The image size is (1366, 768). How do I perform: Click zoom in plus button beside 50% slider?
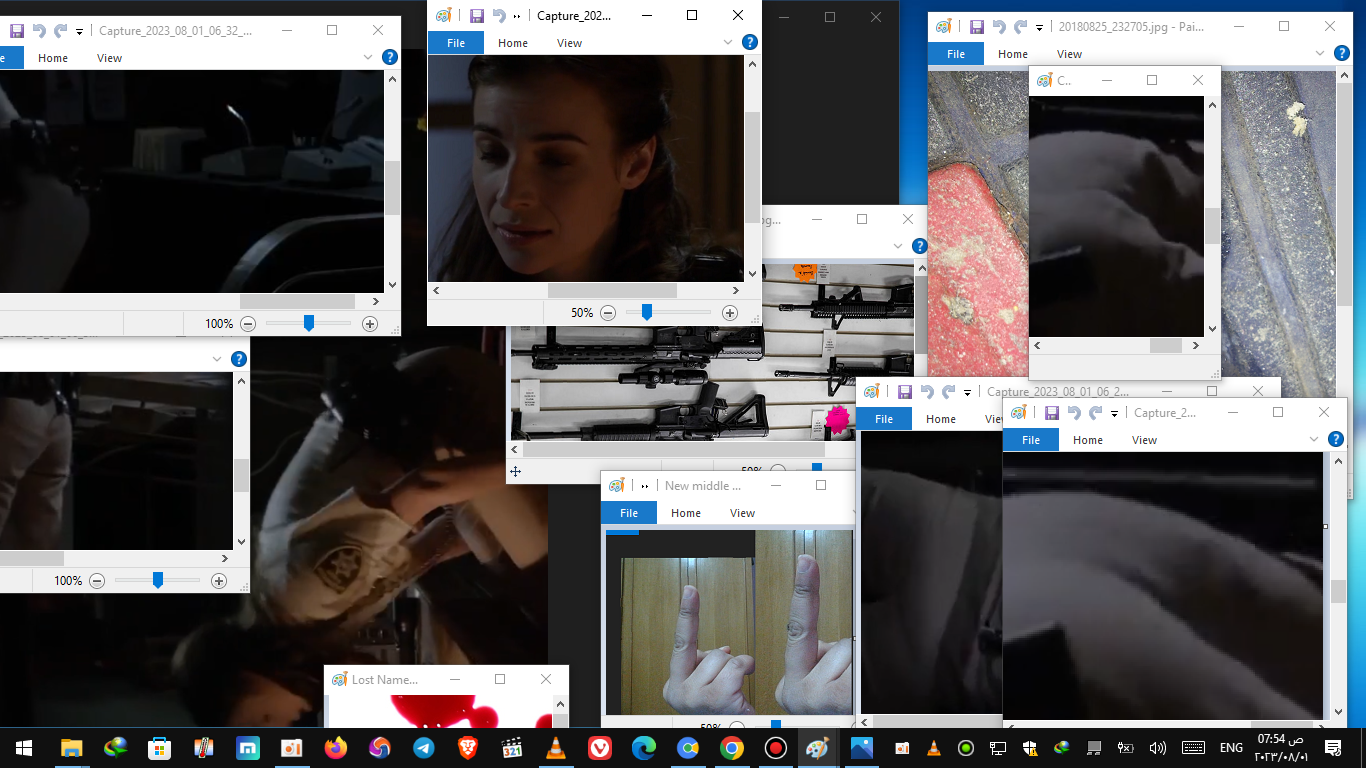point(729,313)
